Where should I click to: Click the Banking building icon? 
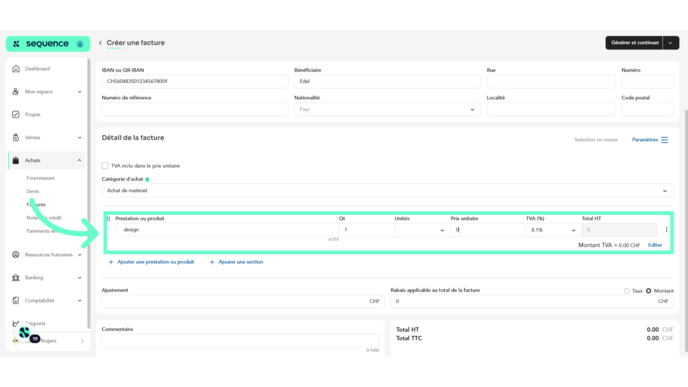pos(16,277)
